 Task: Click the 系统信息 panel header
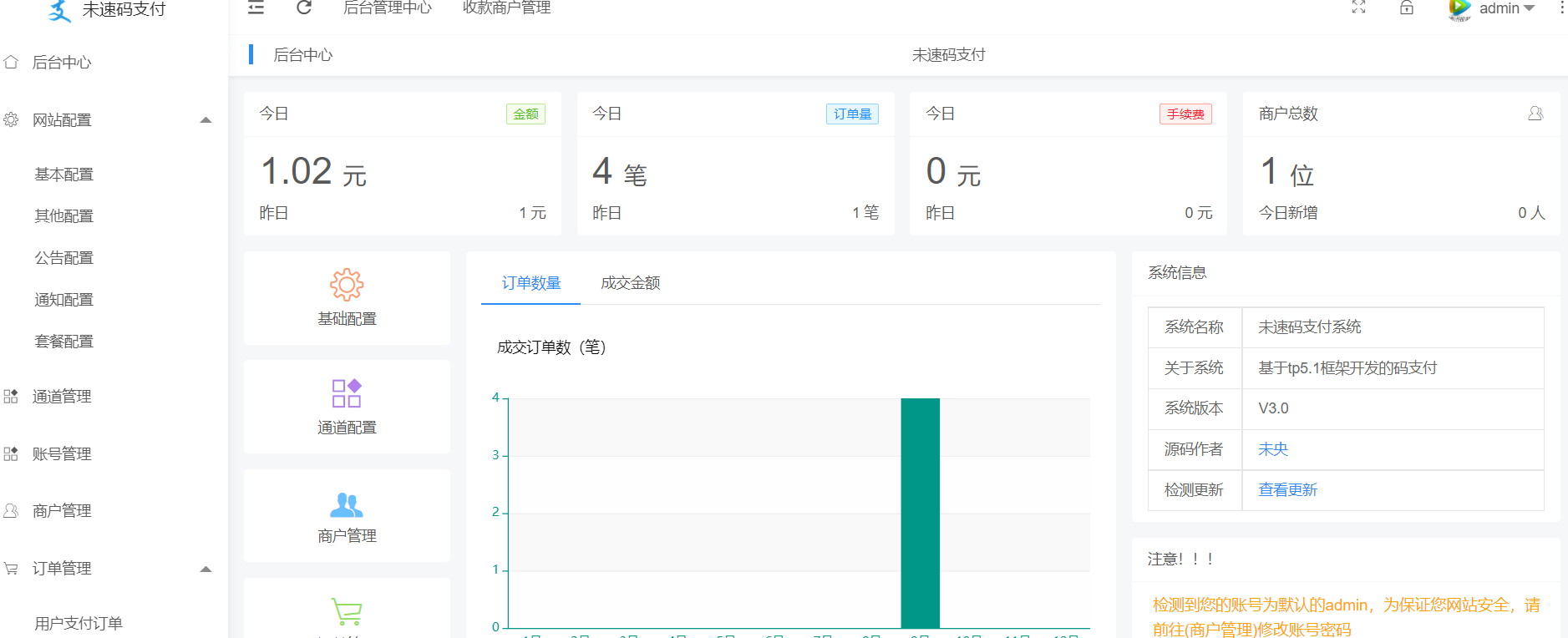click(x=1177, y=273)
